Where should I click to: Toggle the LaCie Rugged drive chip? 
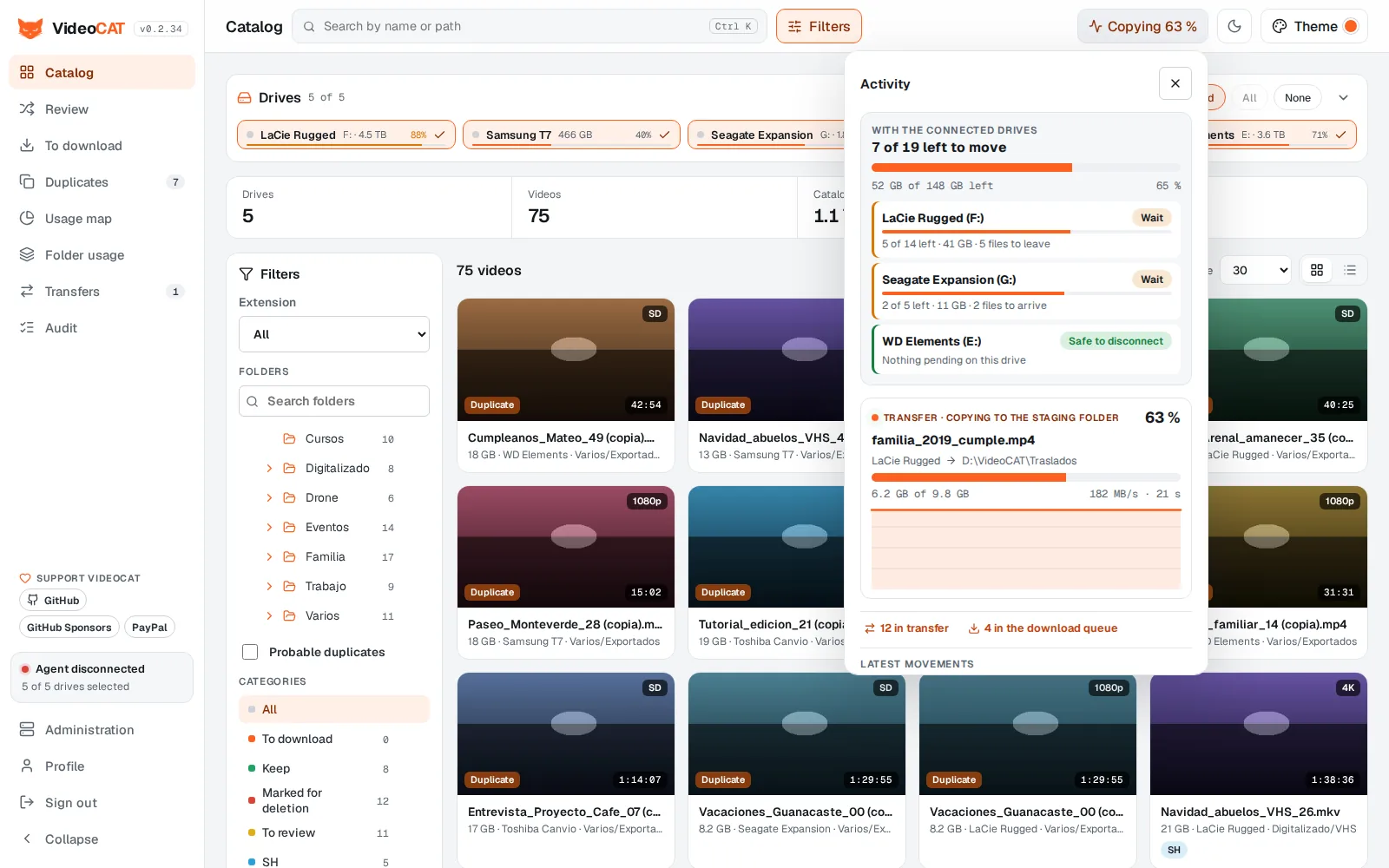[x=346, y=135]
